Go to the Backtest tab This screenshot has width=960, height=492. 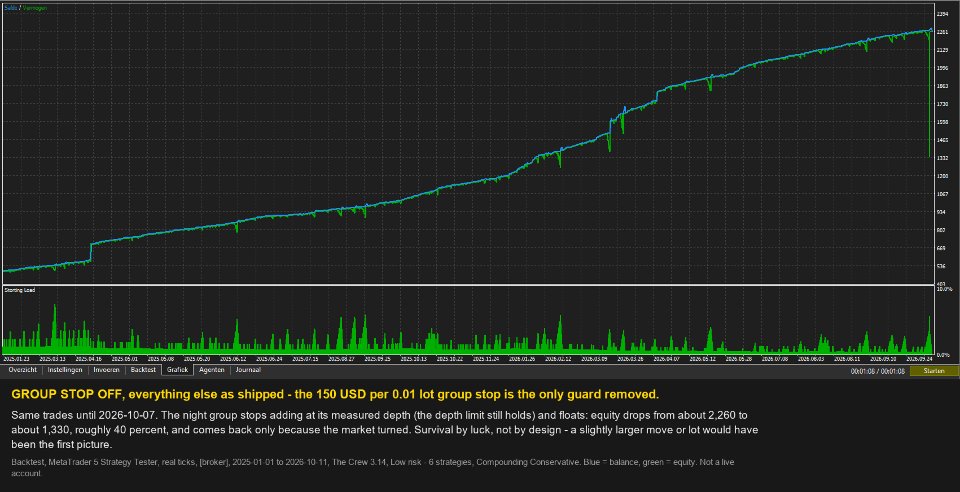point(143,370)
